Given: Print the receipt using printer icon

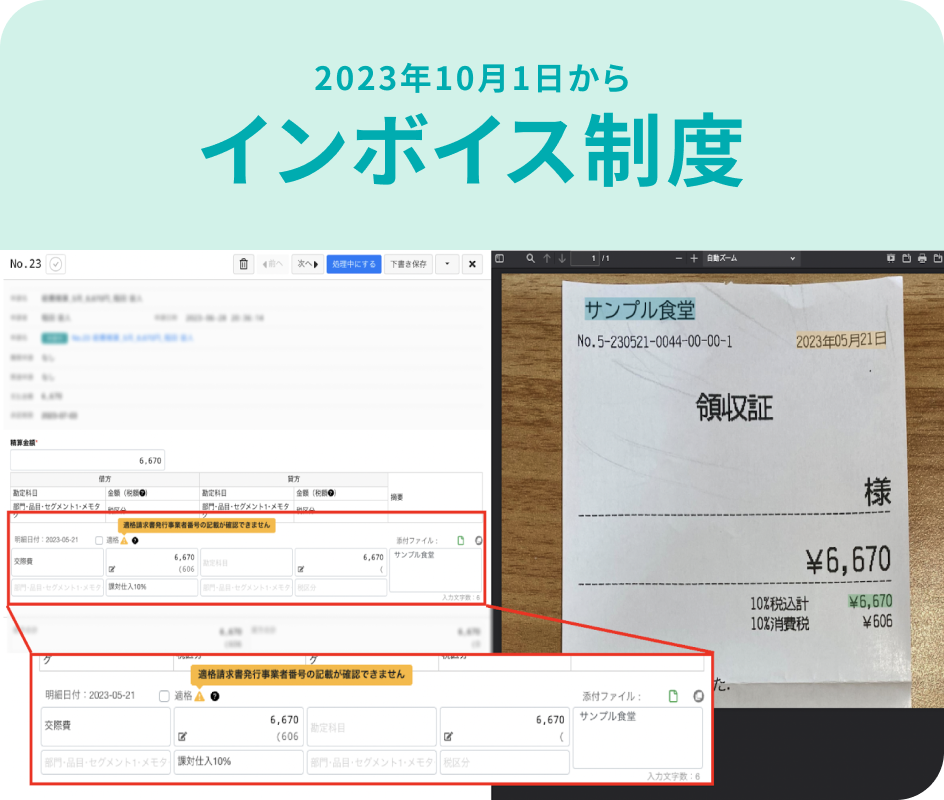Looking at the screenshot, I should pos(922,259).
